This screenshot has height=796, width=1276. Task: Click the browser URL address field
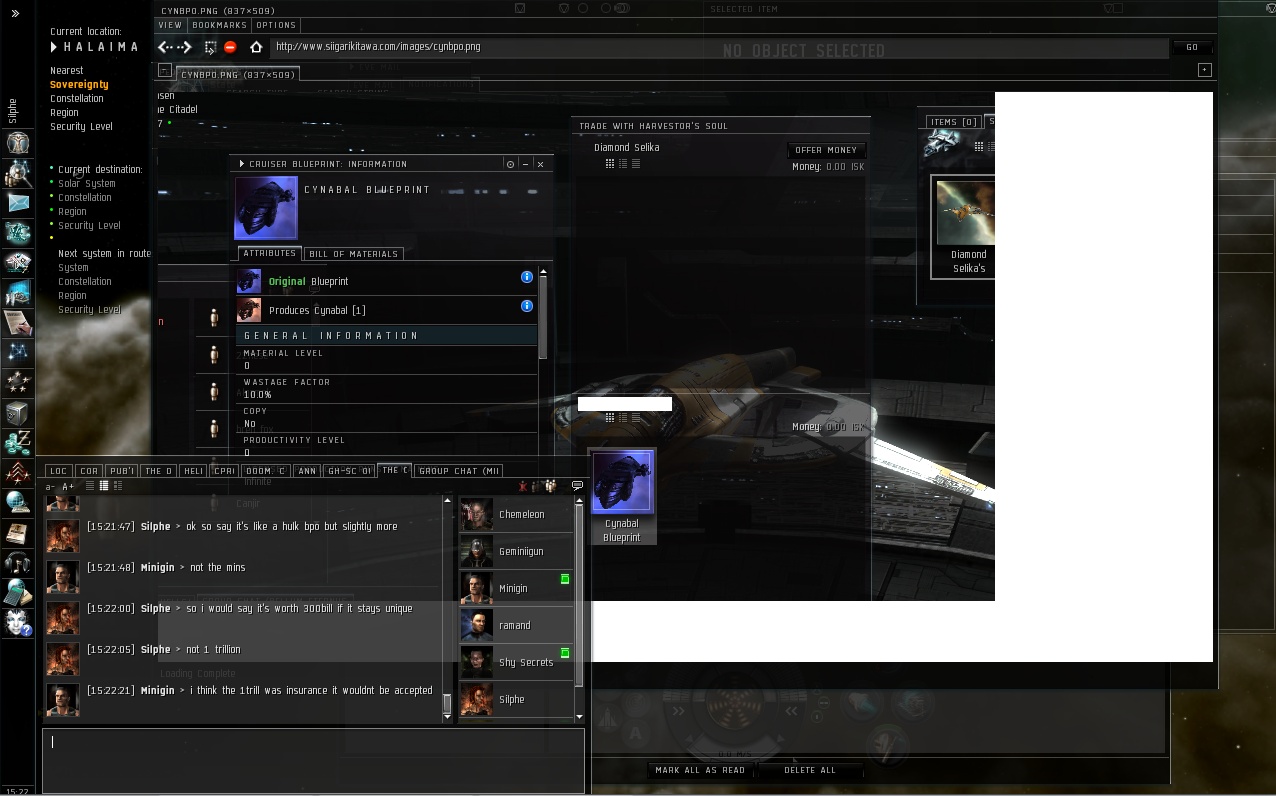[720, 47]
